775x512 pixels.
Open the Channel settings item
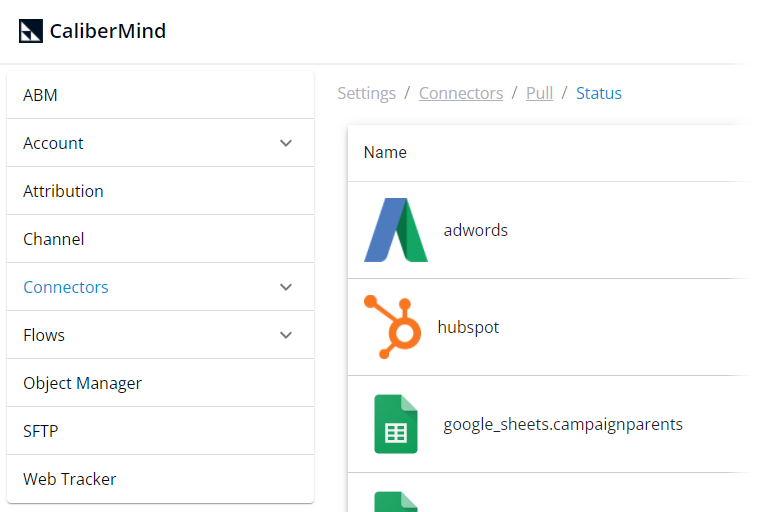[x=54, y=239]
